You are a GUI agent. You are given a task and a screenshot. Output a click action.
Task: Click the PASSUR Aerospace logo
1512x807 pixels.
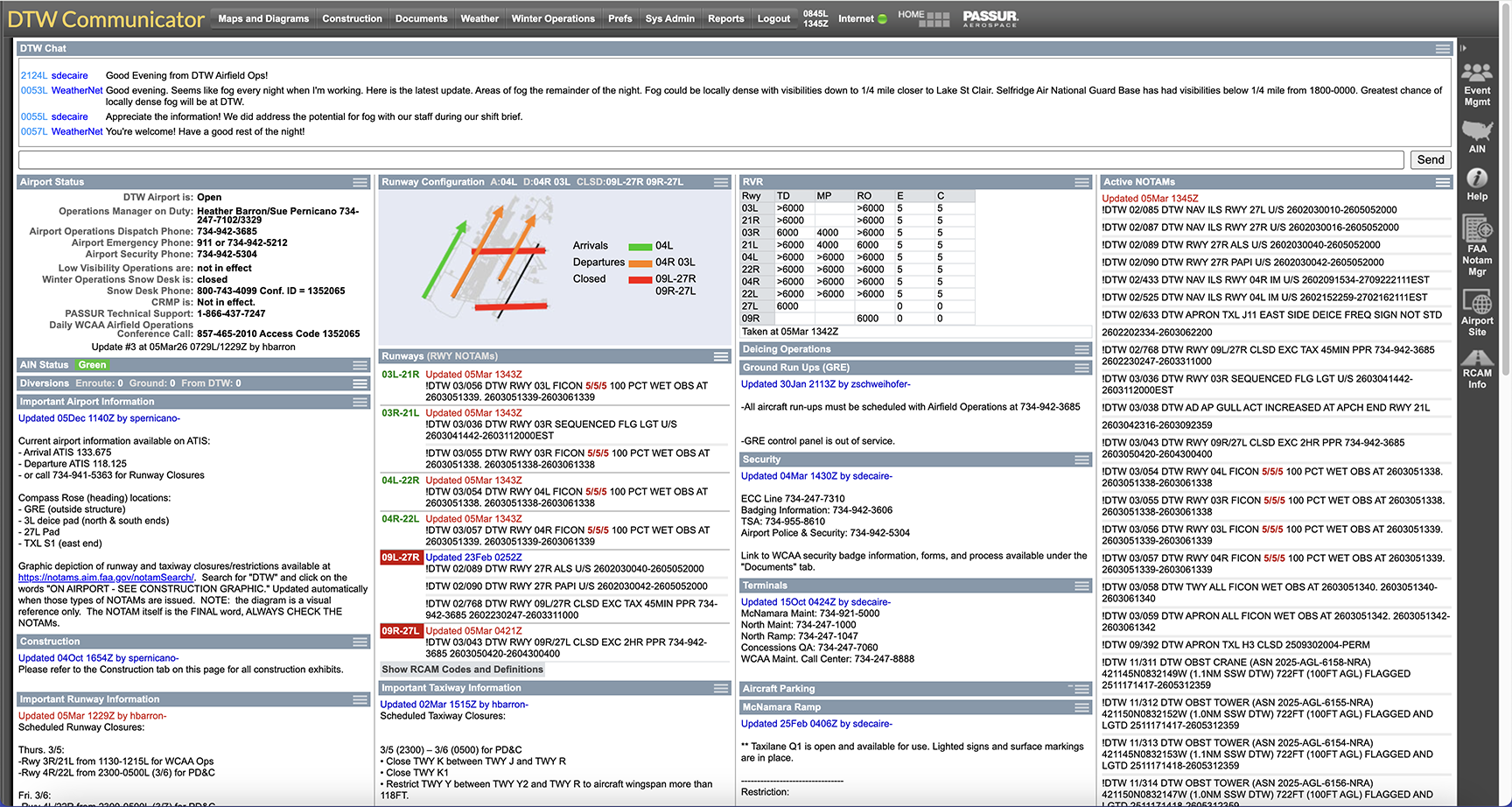tap(990, 18)
